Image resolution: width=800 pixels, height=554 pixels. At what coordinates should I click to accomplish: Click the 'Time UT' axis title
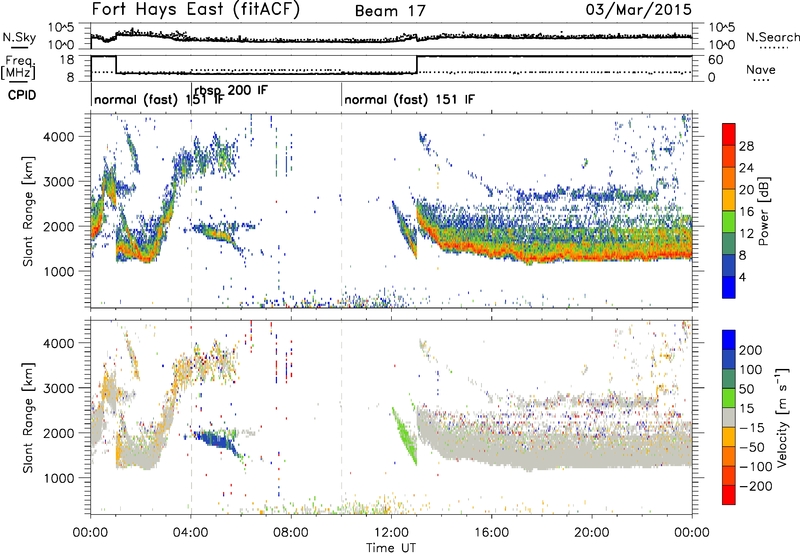point(391,548)
